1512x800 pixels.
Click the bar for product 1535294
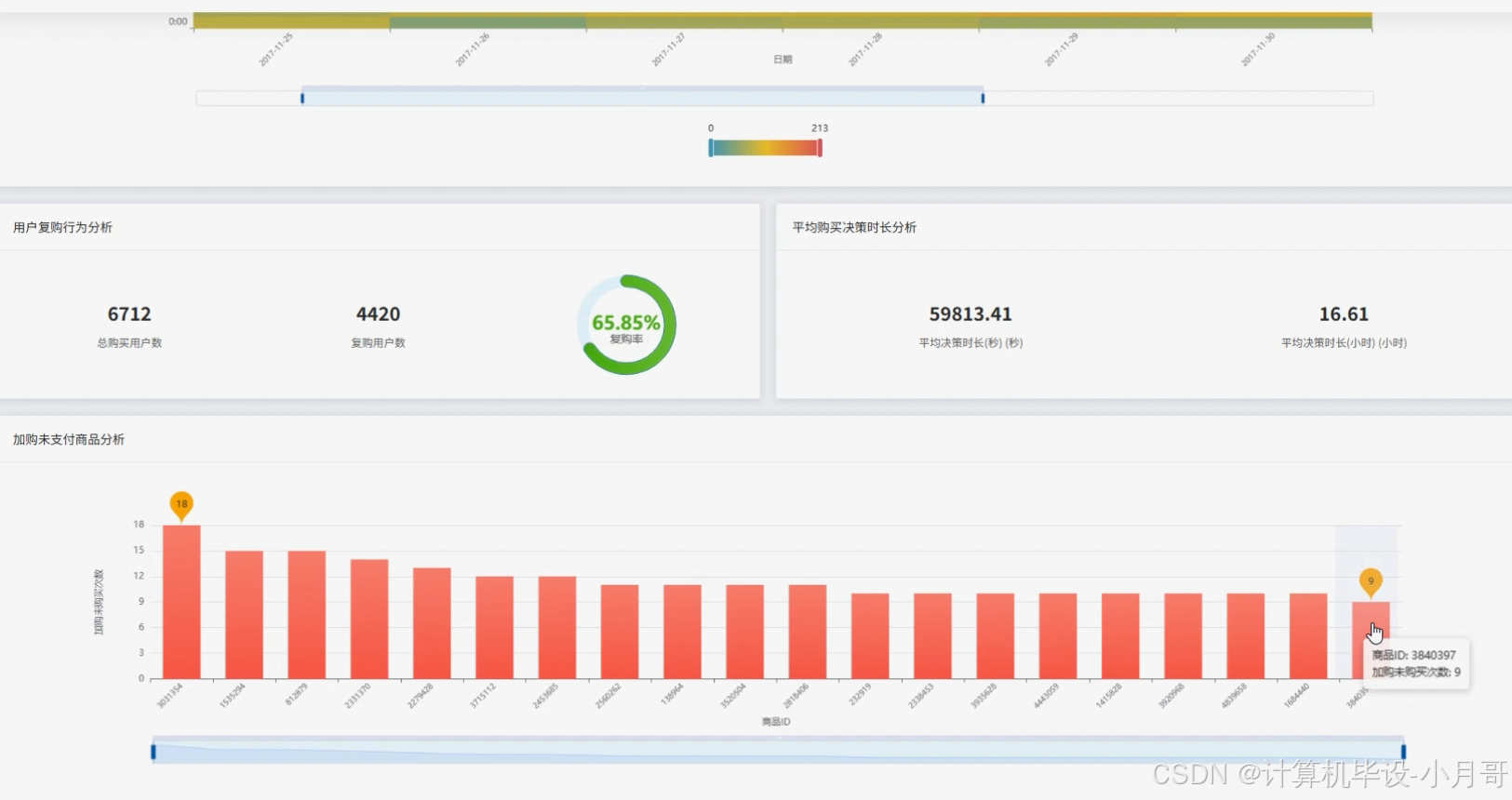point(244,615)
